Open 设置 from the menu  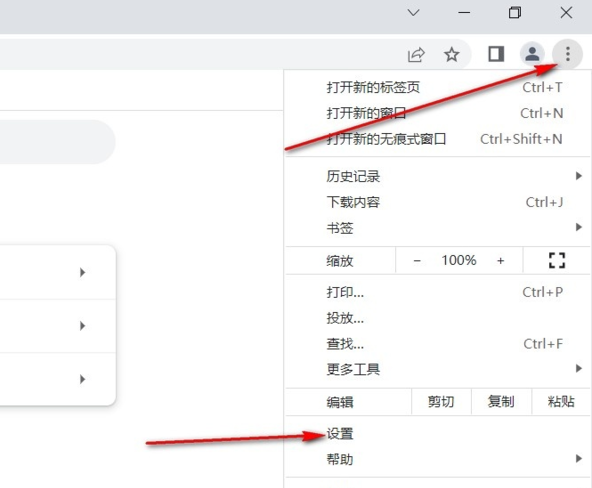[438, 434]
